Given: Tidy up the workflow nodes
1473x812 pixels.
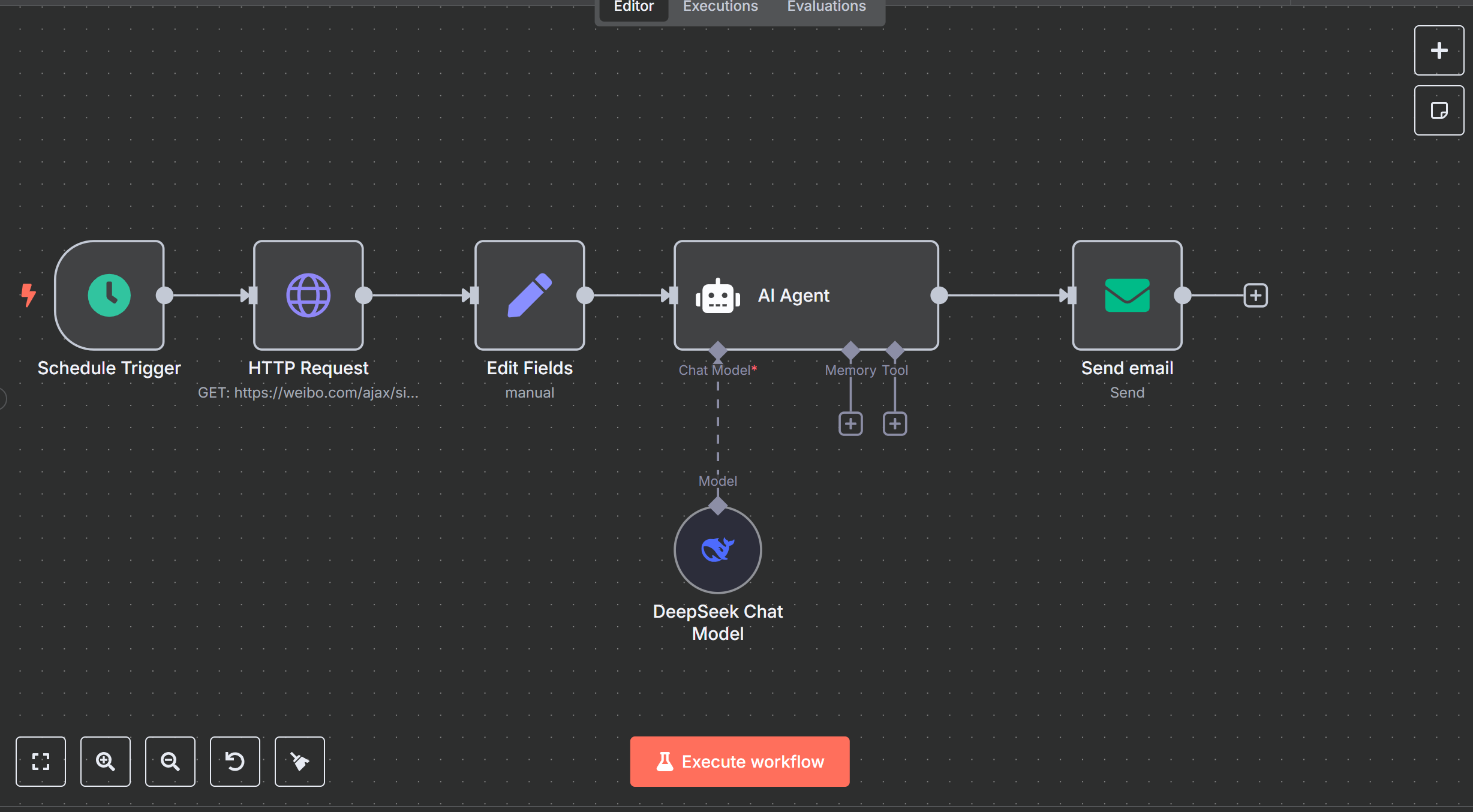Looking at the screenshot, I should [x=300, y=761].
